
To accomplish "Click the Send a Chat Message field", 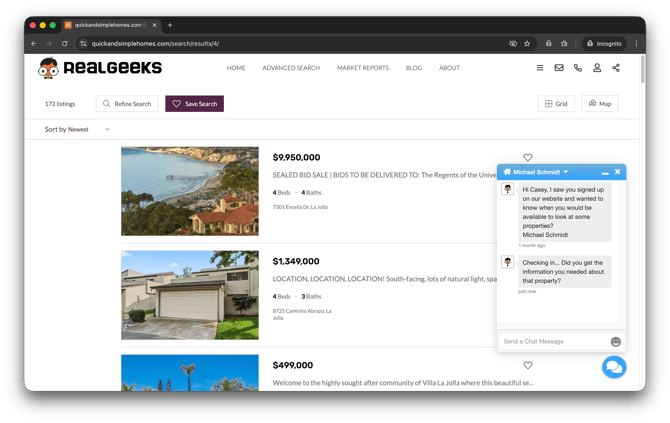I will click(555, 341).
